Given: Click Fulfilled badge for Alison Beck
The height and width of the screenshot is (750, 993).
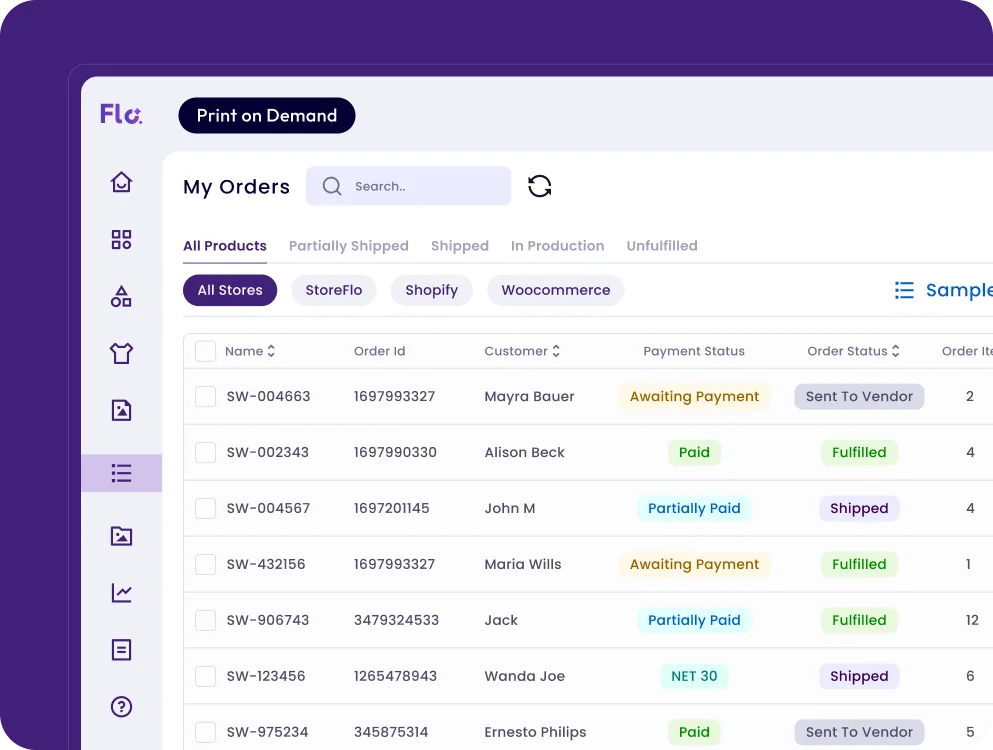Looking at the screenshot, I should pyautogui.click(x=859, y=452).
